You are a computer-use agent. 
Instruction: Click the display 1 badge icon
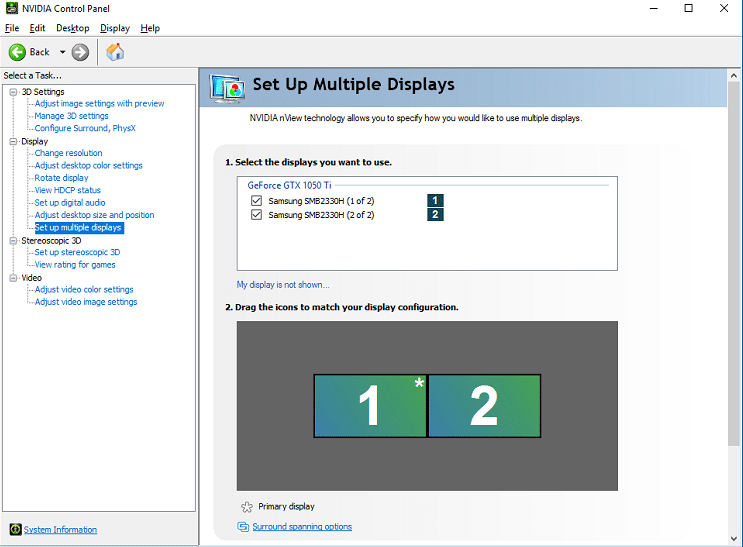point(435,201)
